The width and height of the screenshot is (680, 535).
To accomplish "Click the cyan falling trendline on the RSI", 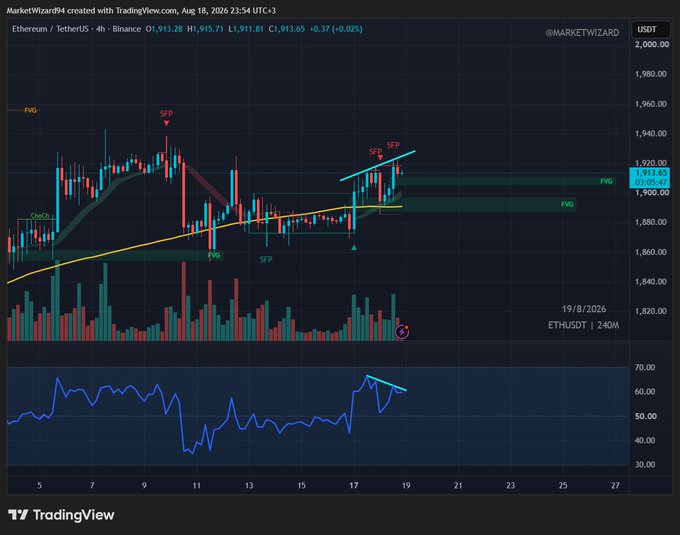I will pos(386,383).
